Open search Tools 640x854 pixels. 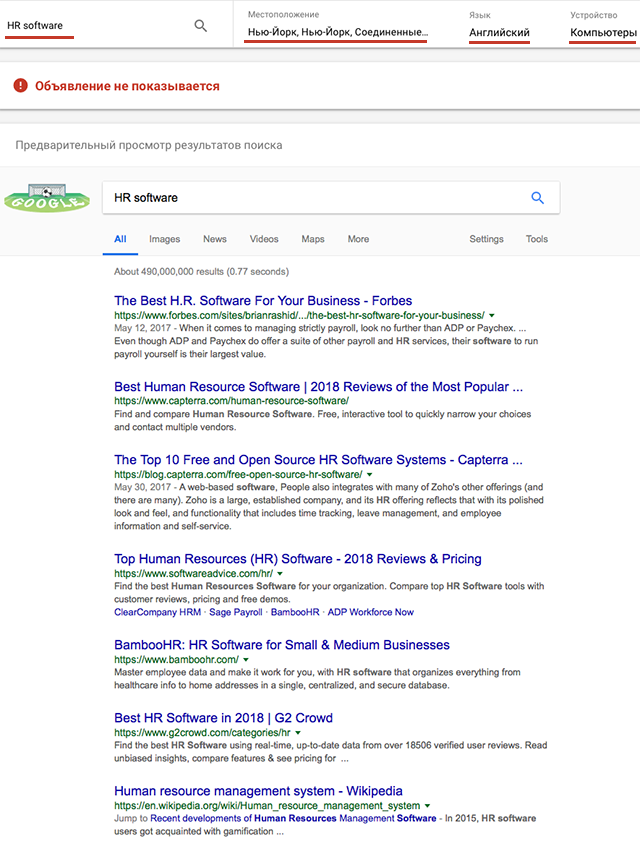[537, 239]
